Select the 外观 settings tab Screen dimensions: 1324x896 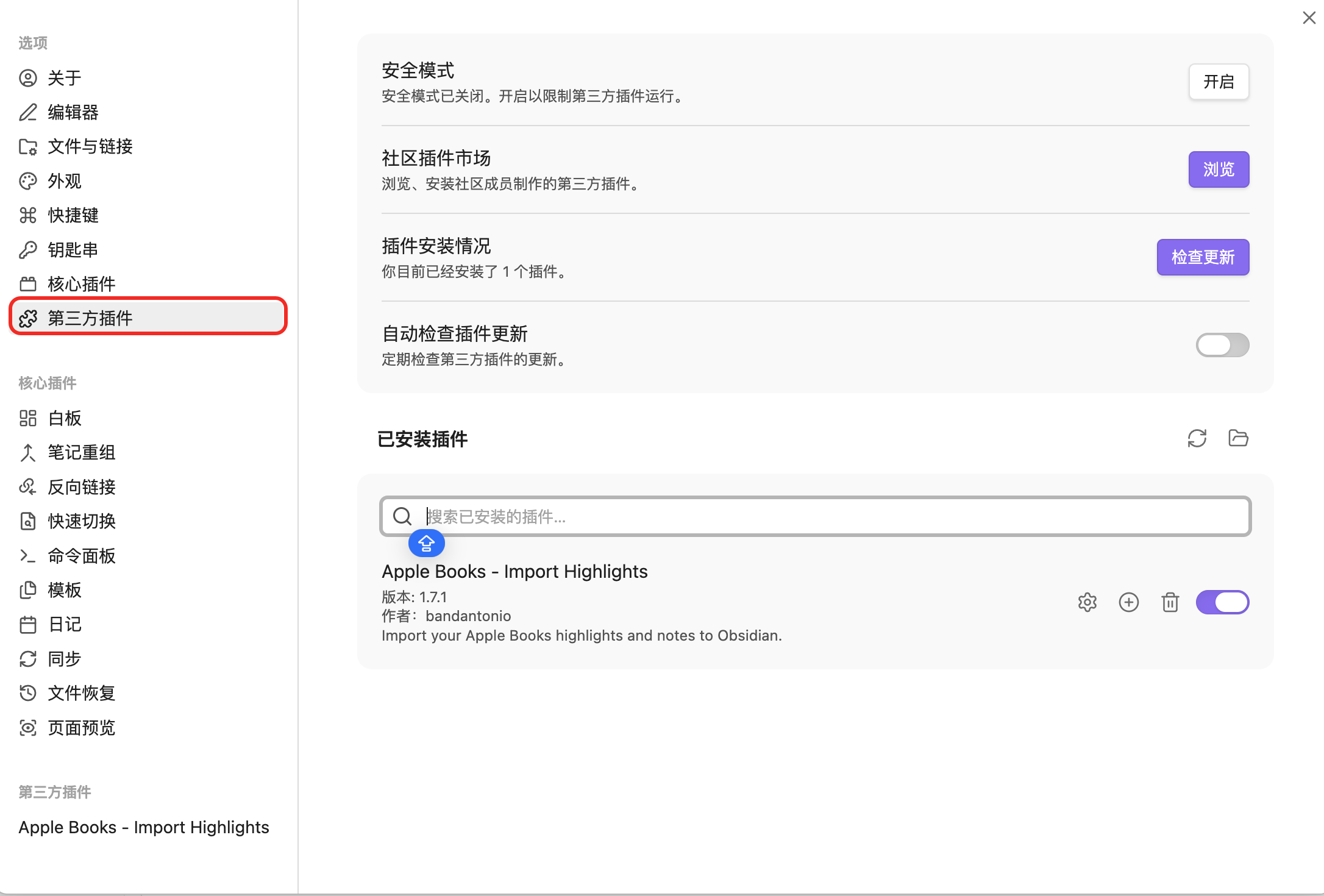pyautogui.click(x=148, y=181)
